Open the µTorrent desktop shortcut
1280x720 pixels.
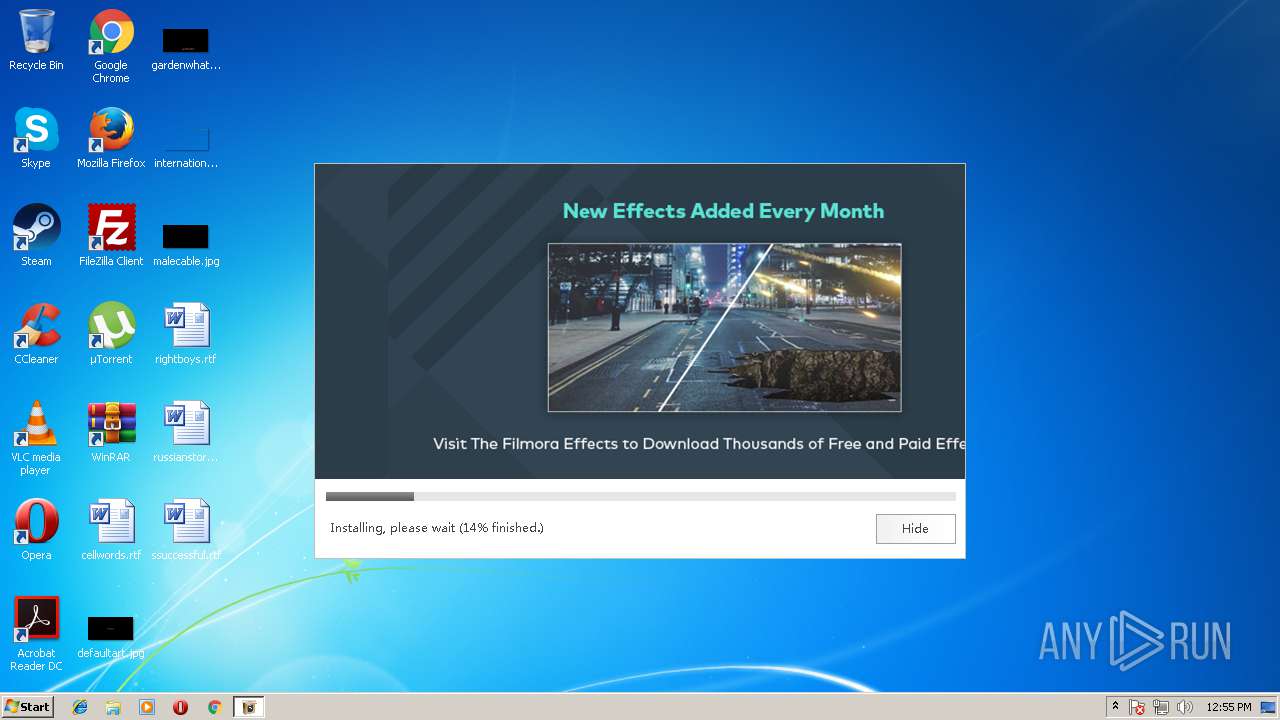[x=111, y=334]
